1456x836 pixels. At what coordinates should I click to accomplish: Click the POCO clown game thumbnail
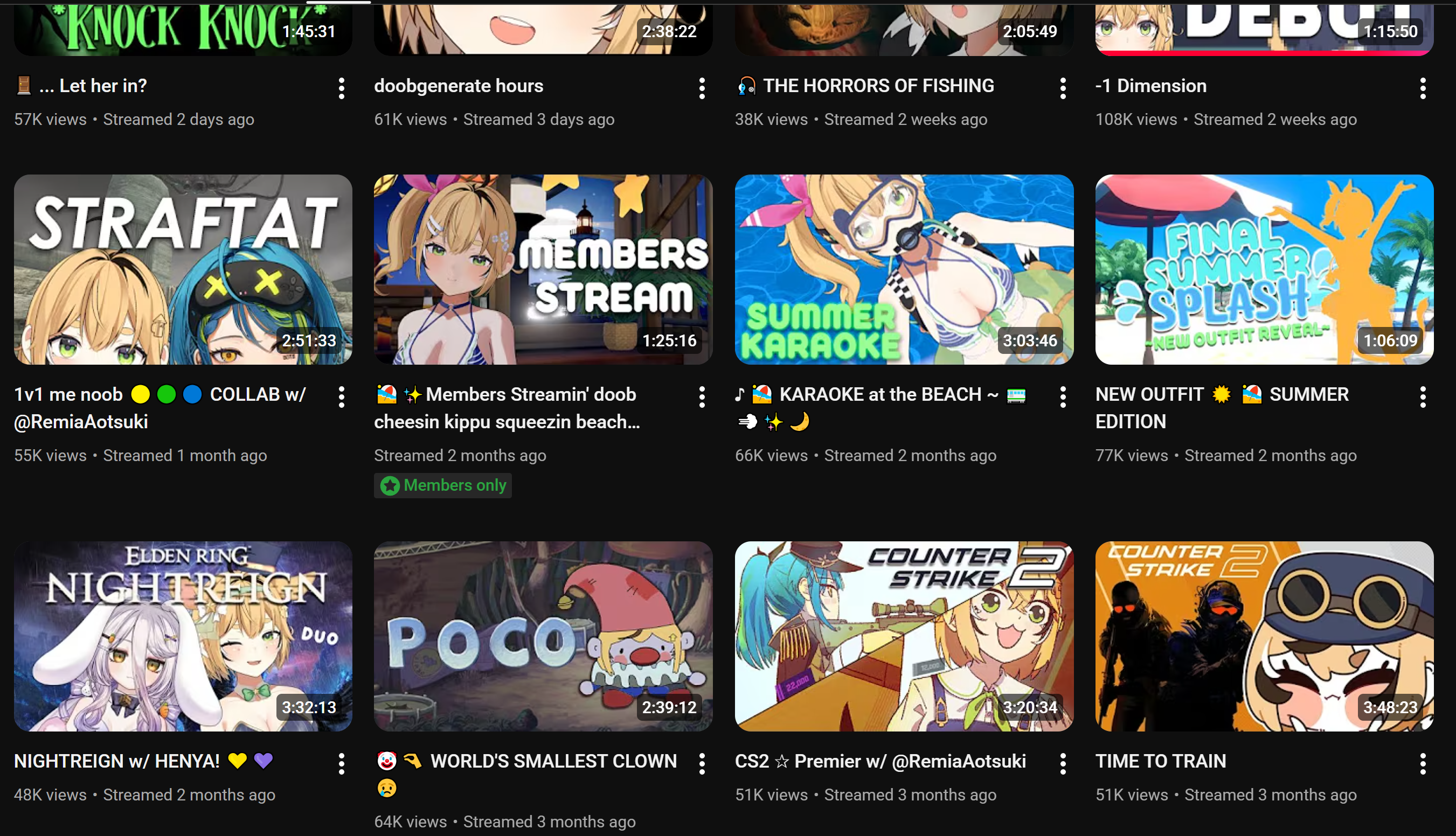point(543,636)
